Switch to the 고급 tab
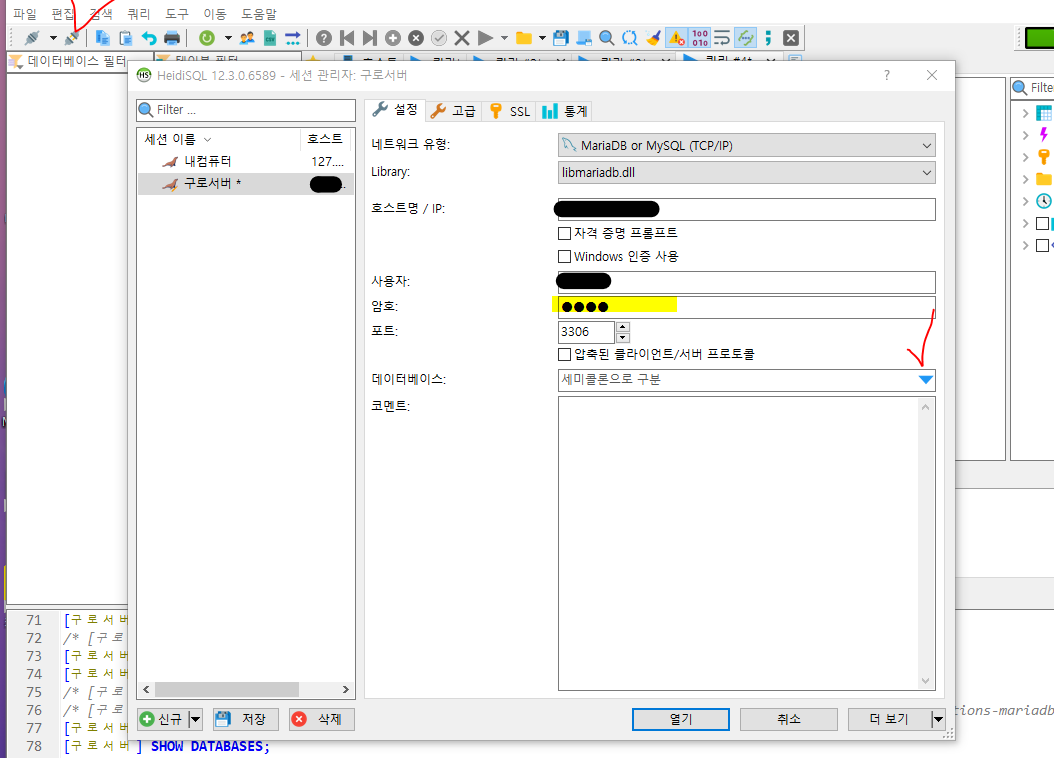Viewport: 1054px width, 758px height. tap(453, 111)
